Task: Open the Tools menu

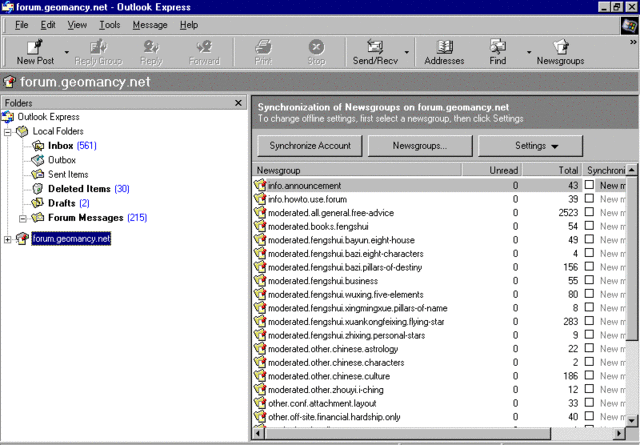Action: [110, 25]
